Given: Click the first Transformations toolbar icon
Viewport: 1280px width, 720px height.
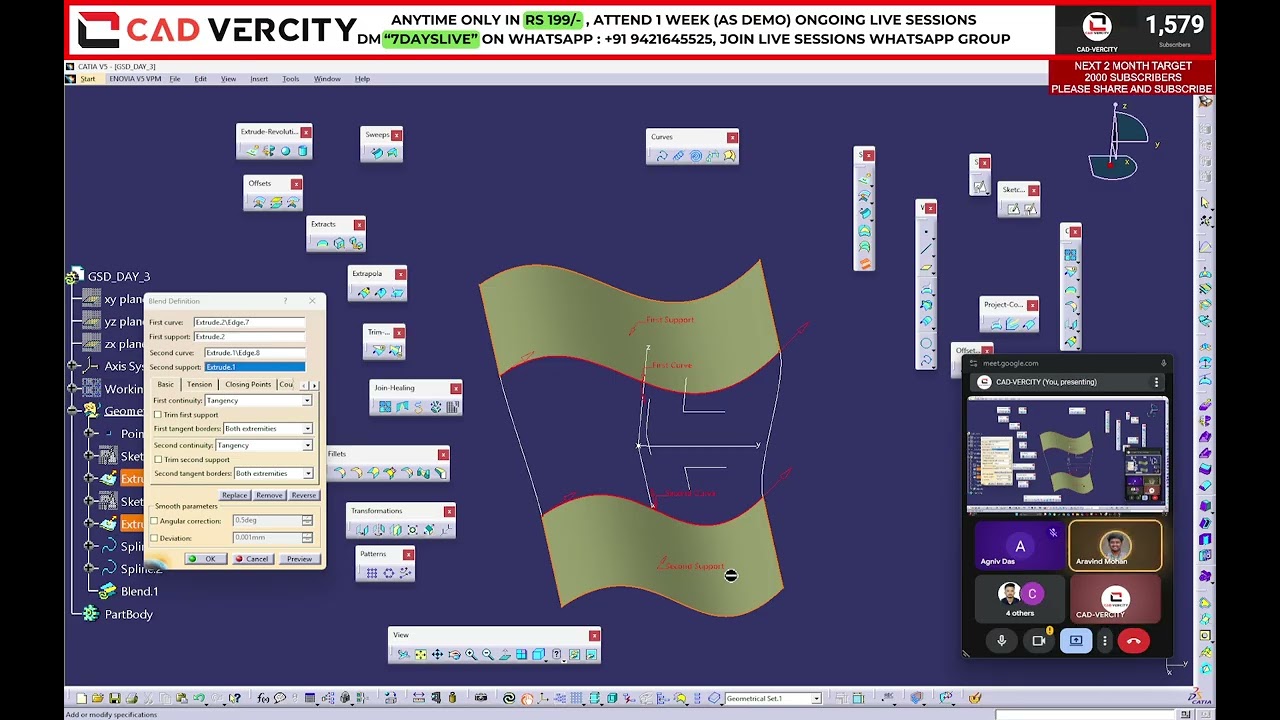Looking at the screenshot, I should pyautogui.click(x=361, y=530).
